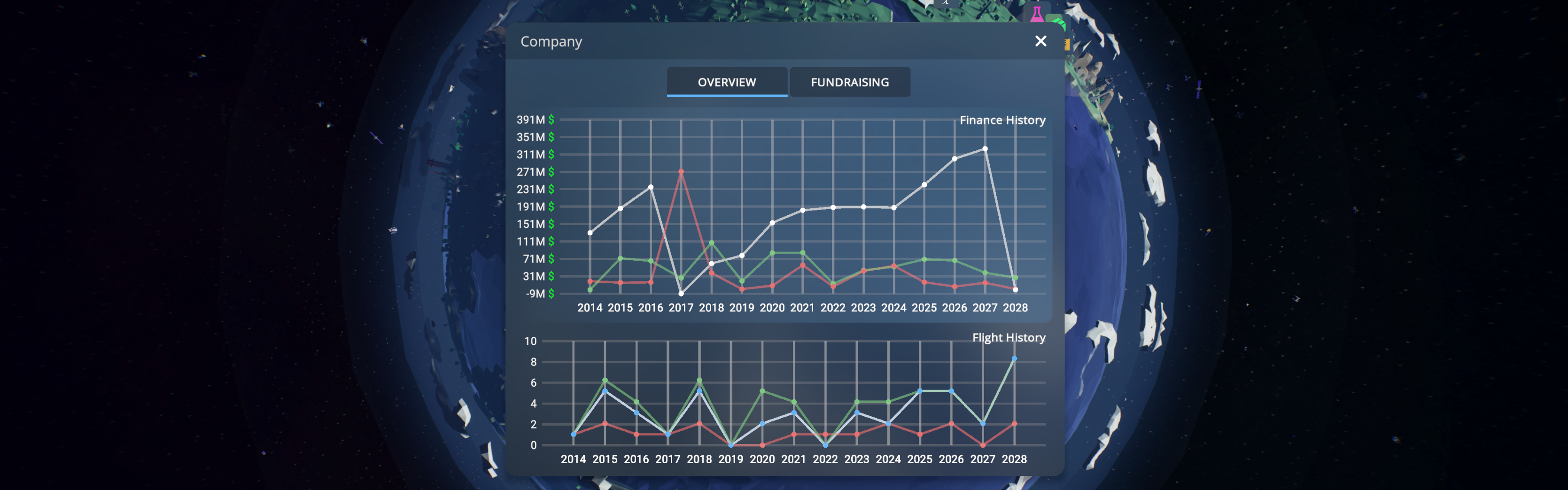The height and width of the screenshot is (490, 1568).
Task: Click the green 2020 point in Flight History
Action: [x=762, y=391]
